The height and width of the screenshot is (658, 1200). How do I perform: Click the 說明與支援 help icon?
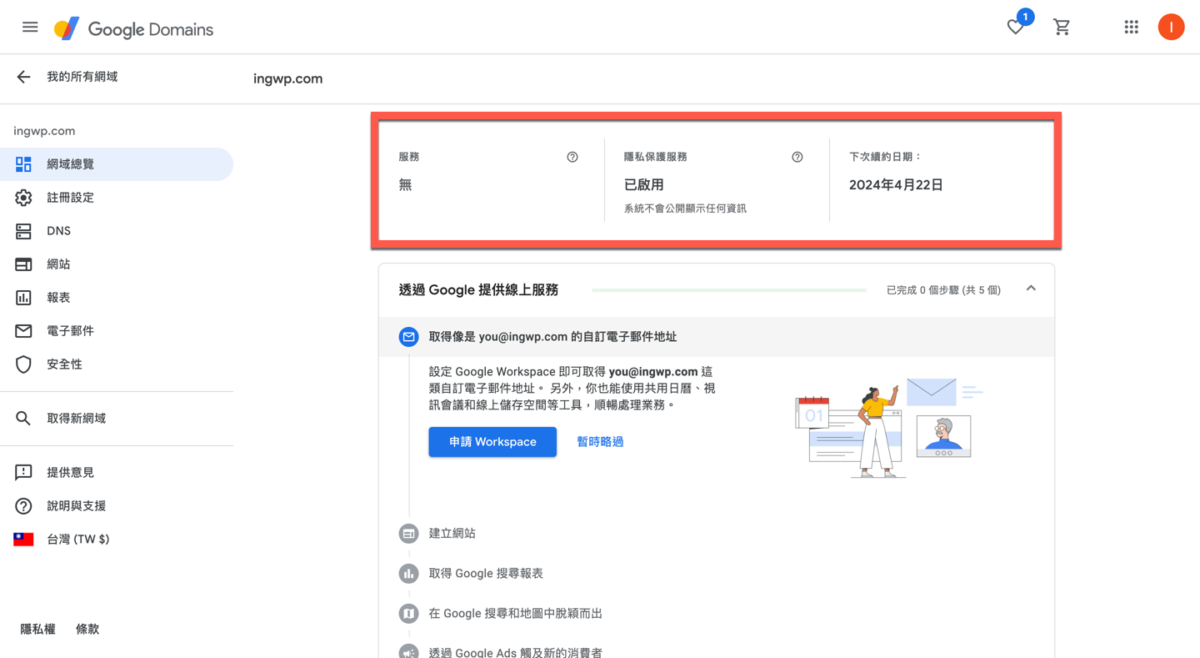pyautogui.click(x=23, y=506)
